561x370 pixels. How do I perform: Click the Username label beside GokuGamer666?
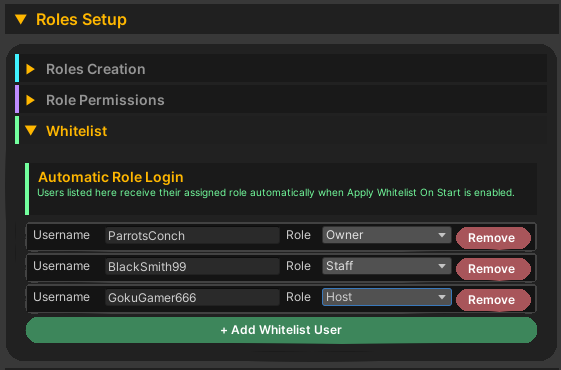[61, 297]
